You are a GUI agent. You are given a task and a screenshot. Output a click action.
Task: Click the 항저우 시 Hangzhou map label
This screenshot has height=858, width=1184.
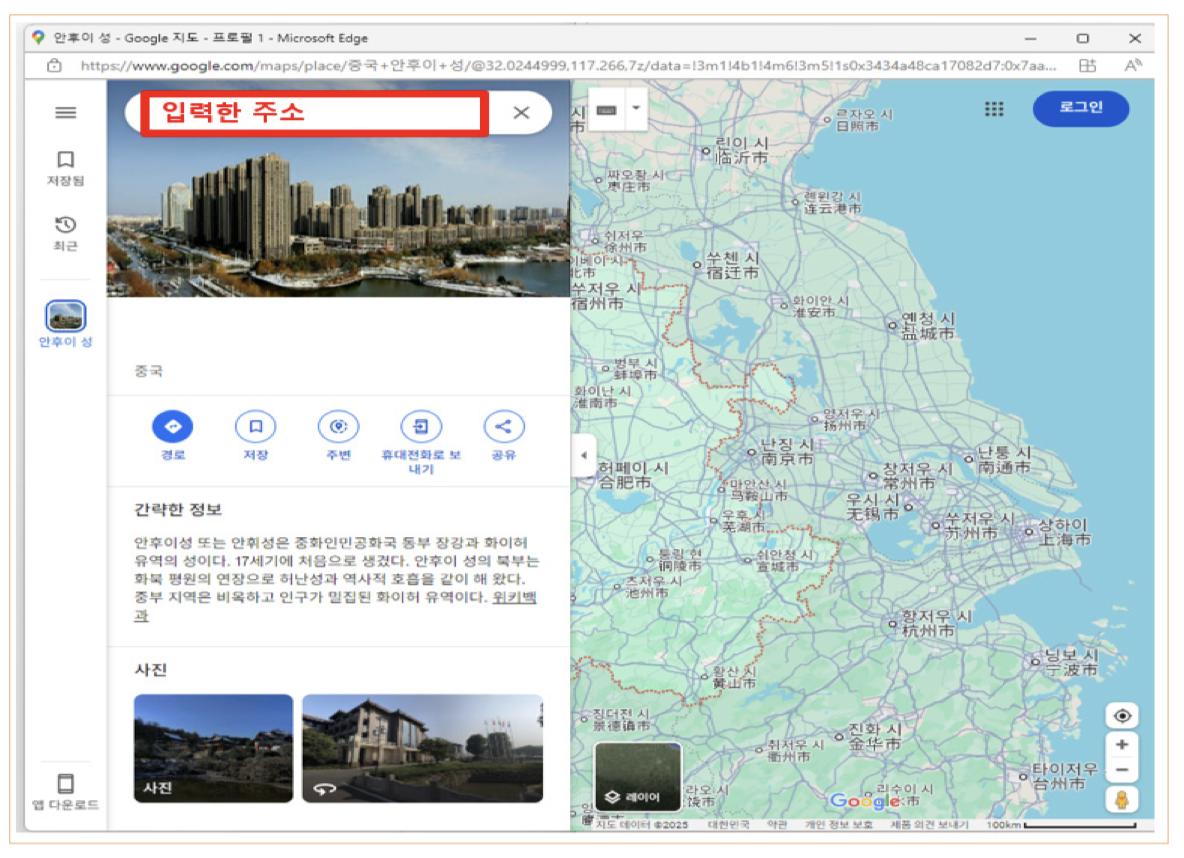[936, 624]
